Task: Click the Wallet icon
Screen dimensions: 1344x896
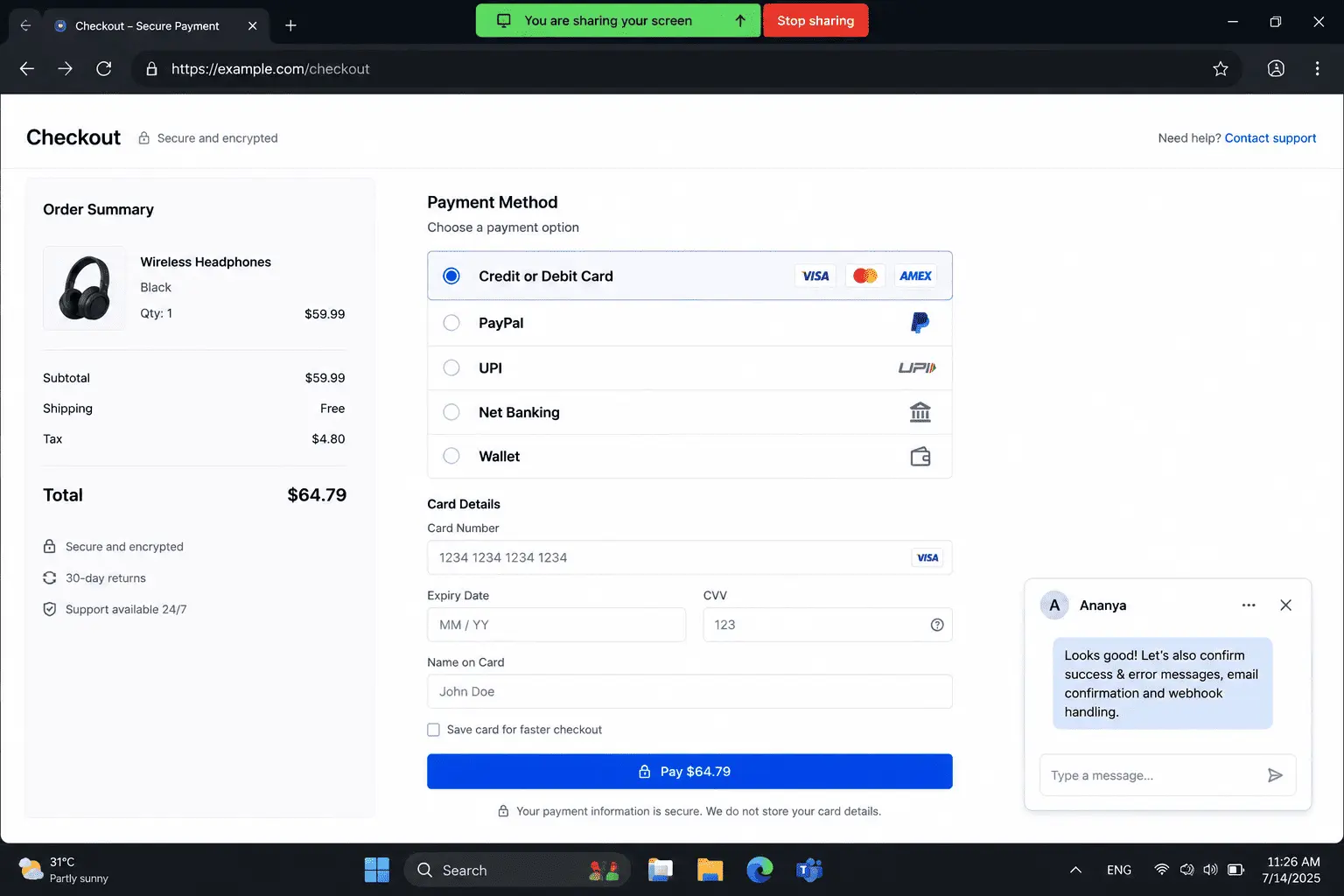Action: [x=920, y=457]
